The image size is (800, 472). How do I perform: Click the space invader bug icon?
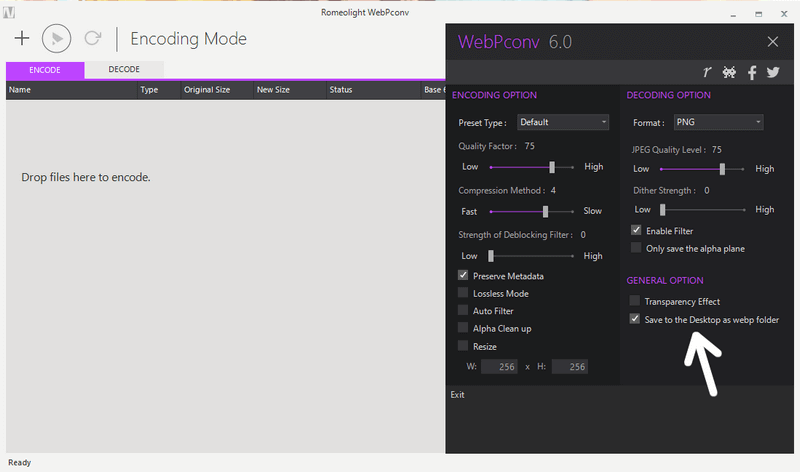729,72
